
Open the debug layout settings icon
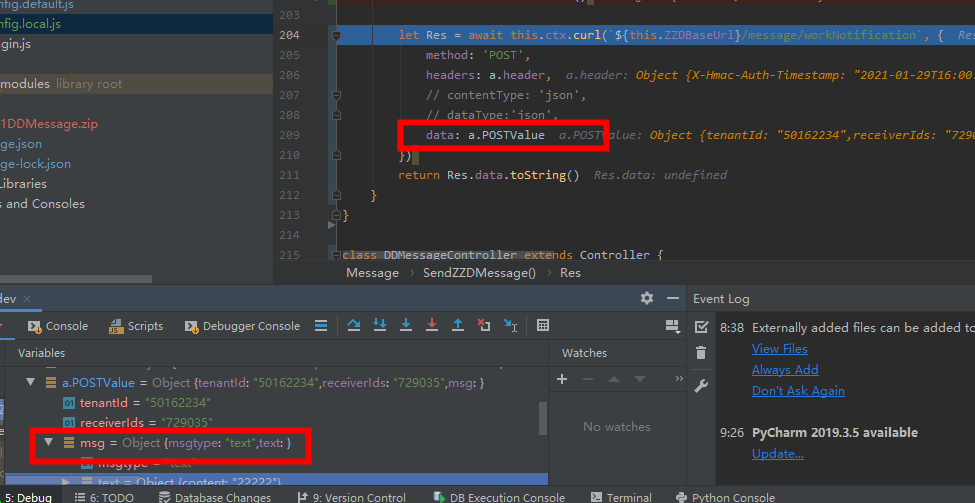pyautogui.click(x=672, y=326)
